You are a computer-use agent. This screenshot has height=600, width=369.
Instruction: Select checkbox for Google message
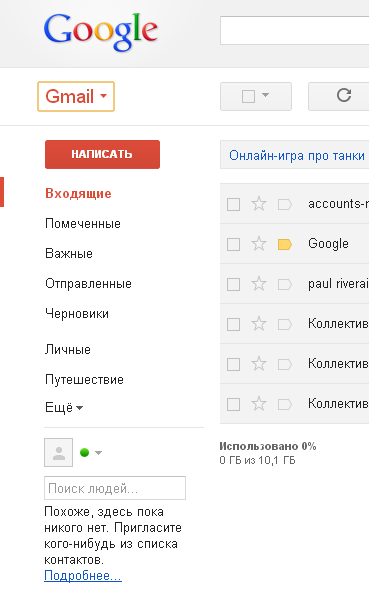tap(233, 244)
